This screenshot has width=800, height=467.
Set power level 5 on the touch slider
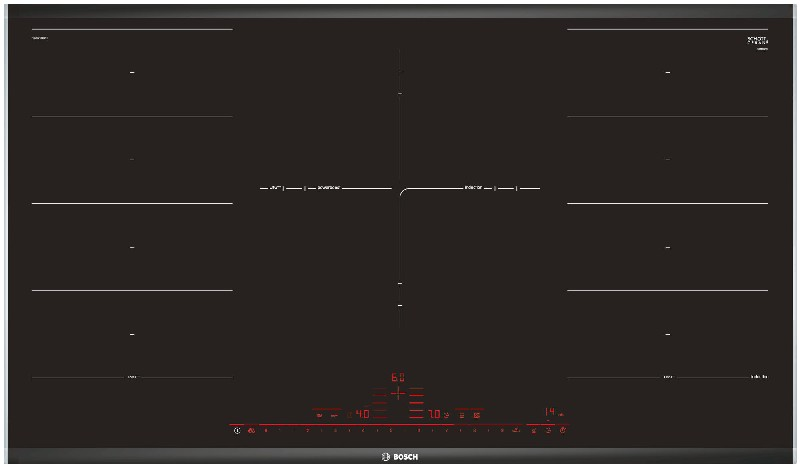[391, 430]
